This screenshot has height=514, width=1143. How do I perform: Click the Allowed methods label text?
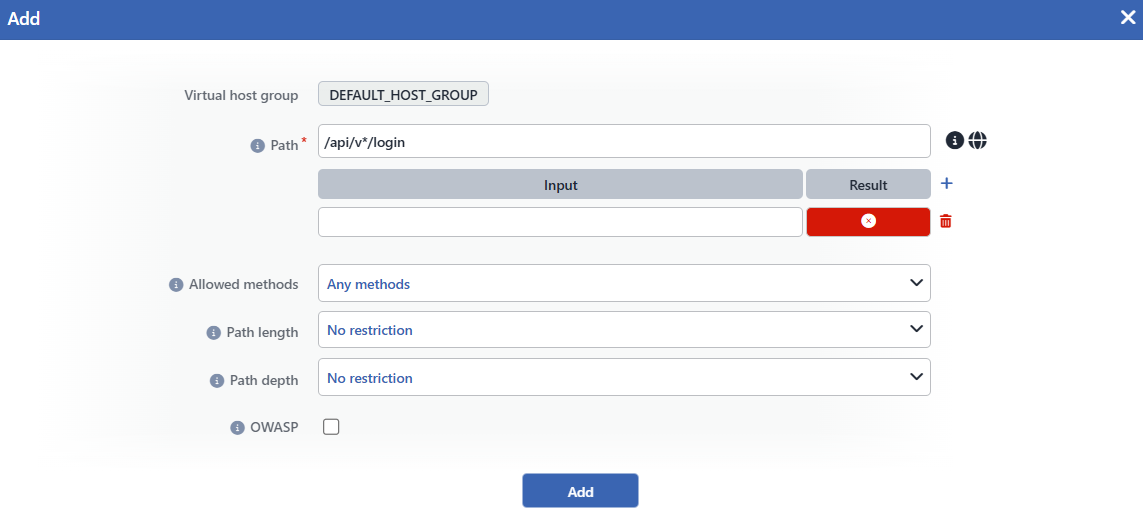click(x=243, y=284)
